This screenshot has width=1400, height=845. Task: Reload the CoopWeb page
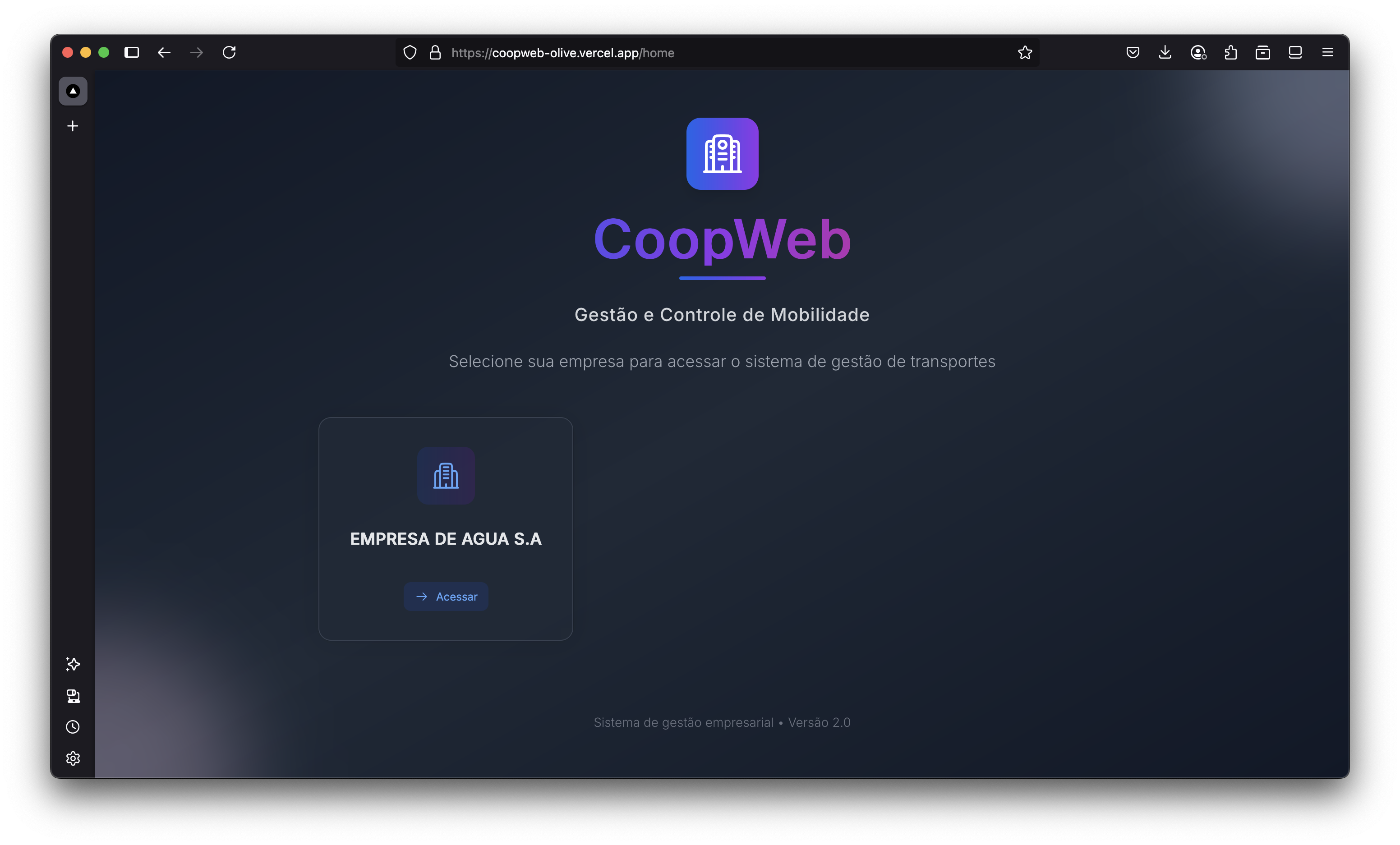coord(230,52)
